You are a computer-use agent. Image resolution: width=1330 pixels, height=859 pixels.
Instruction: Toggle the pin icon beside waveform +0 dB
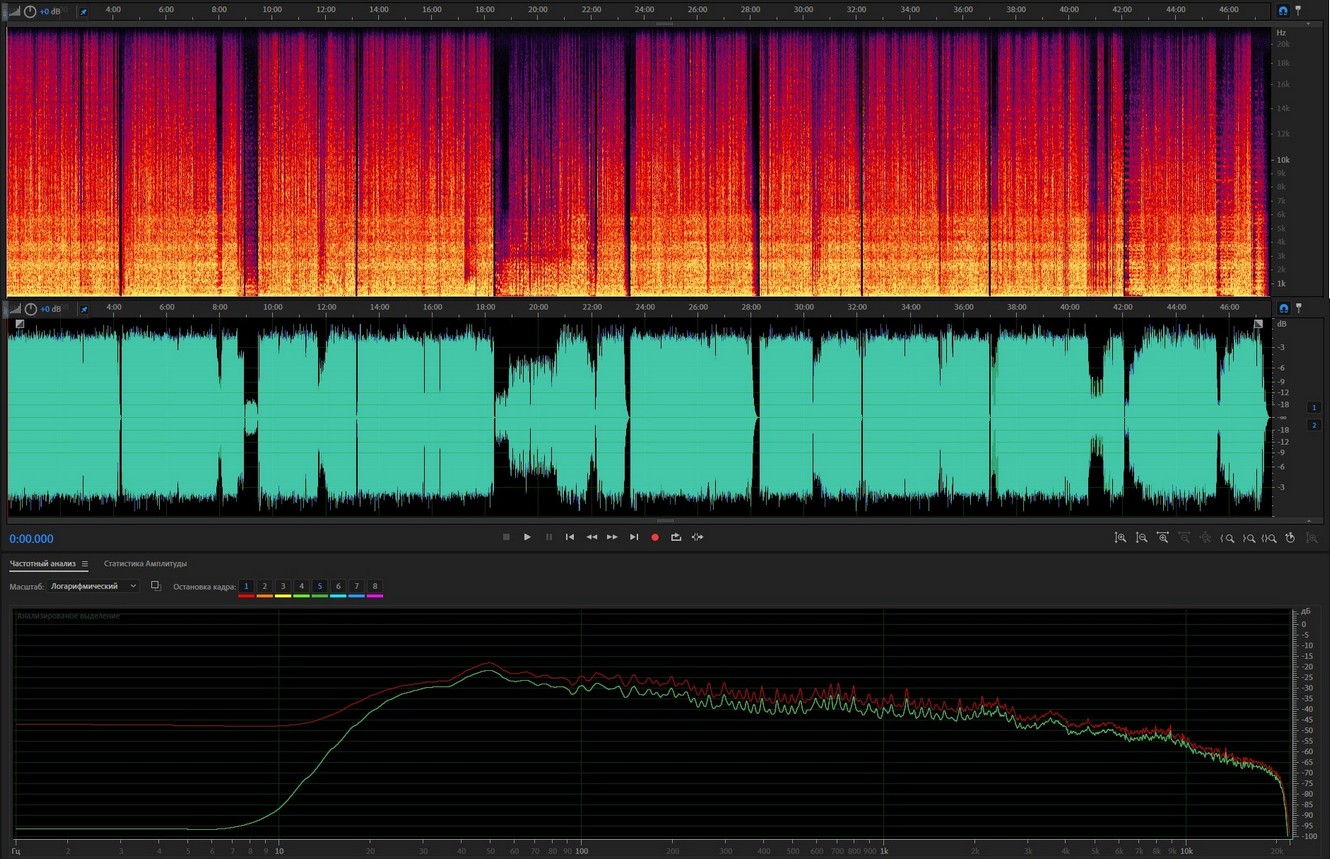[83, 309]
